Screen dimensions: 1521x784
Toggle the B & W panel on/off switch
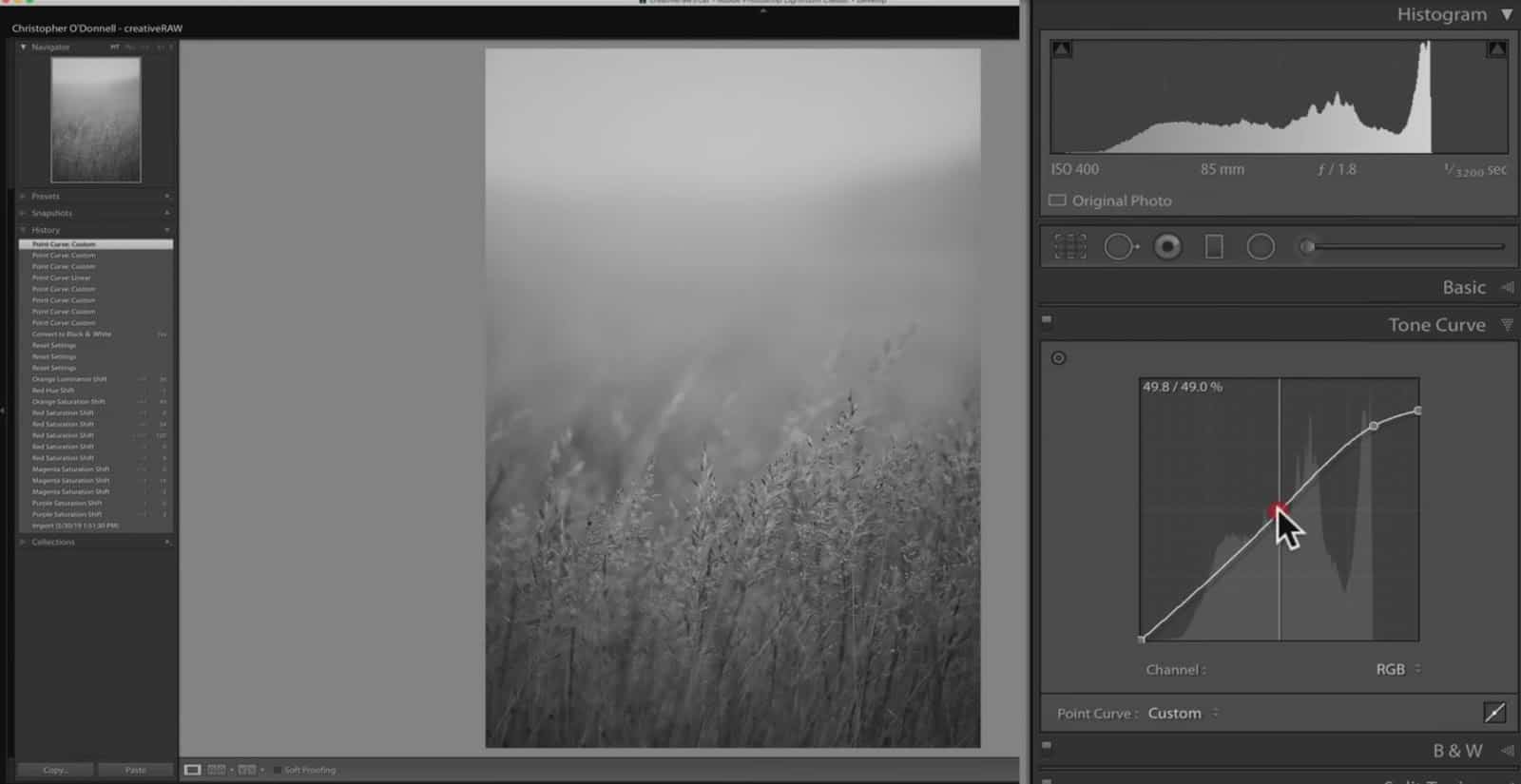click(x=1047, y=746)
